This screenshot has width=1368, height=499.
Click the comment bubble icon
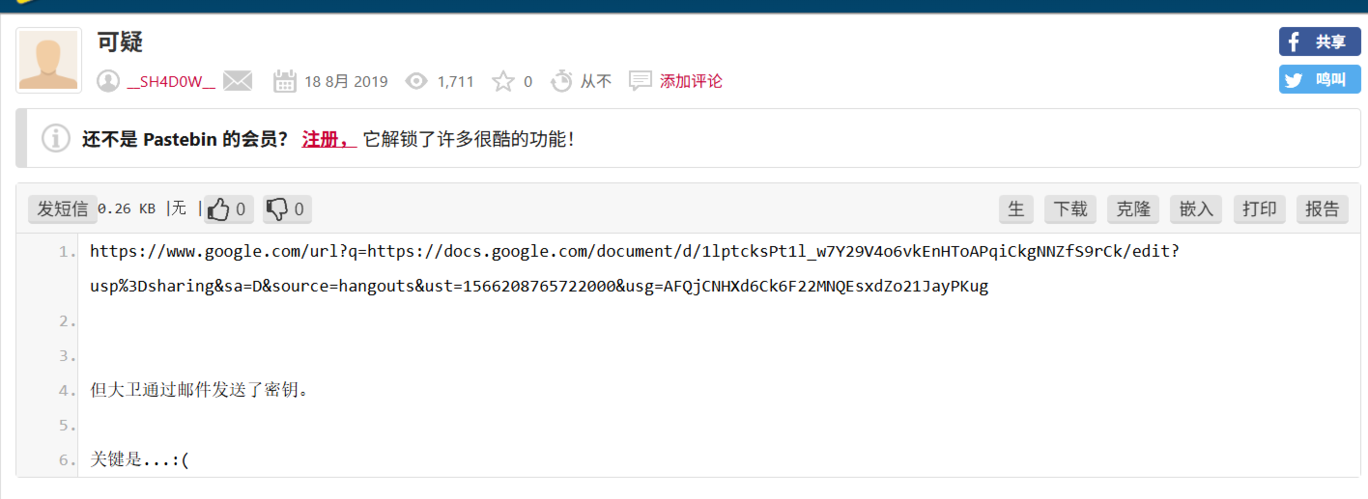[640, 81]
